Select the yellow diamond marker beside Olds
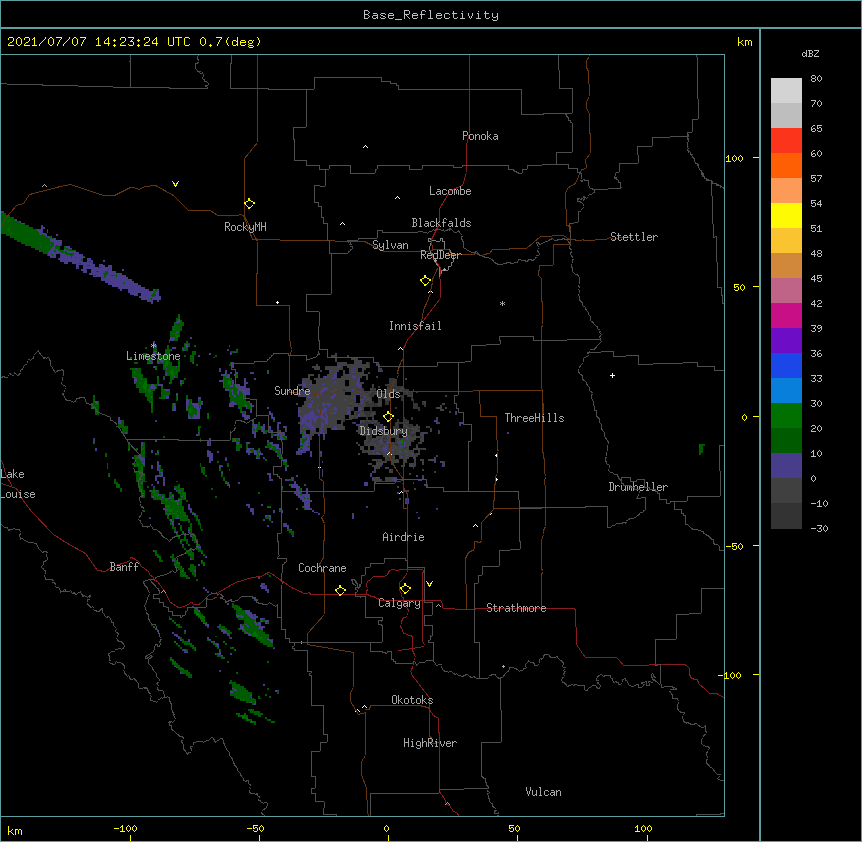Screen dimensions: 862x842 [x=388, y=417]
